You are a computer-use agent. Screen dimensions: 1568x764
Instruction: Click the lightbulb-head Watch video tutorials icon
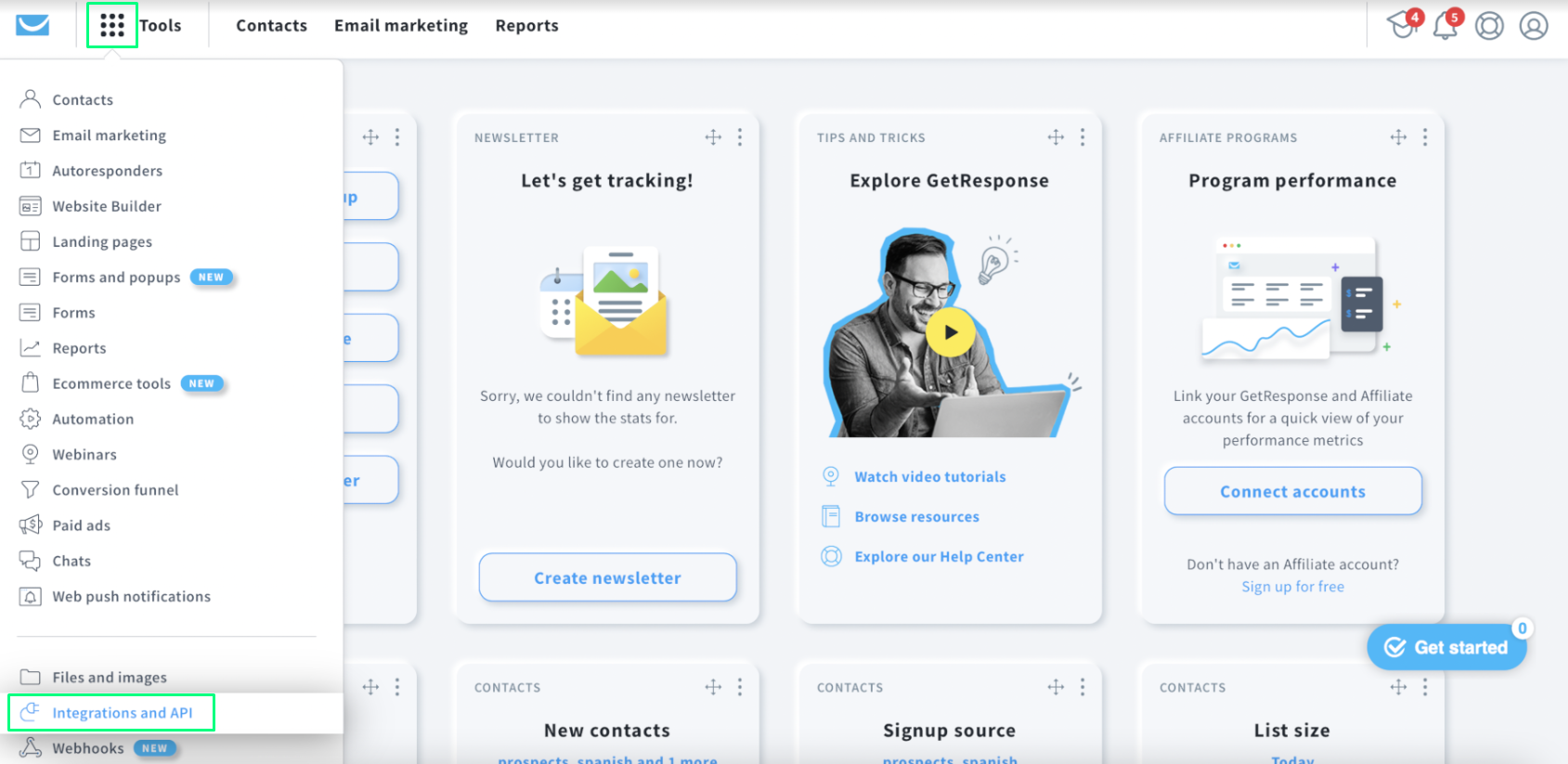point(831,476)
